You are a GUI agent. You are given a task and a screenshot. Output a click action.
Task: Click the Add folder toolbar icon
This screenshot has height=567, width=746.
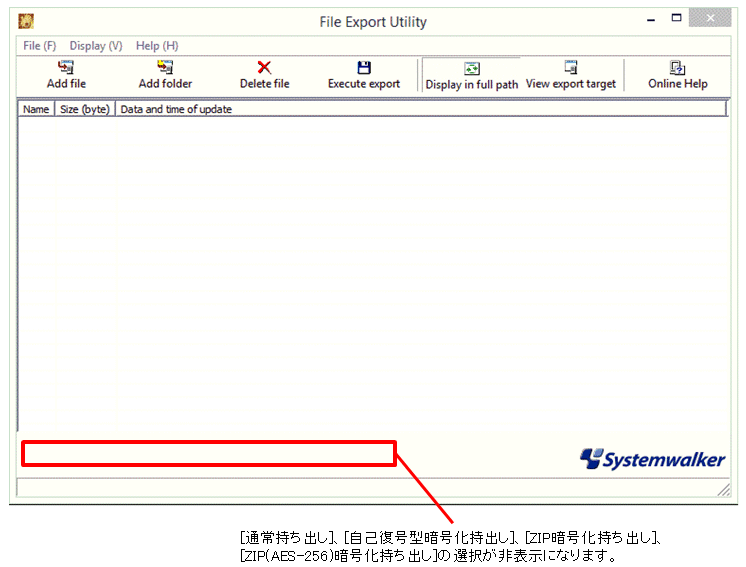point(165,67)
